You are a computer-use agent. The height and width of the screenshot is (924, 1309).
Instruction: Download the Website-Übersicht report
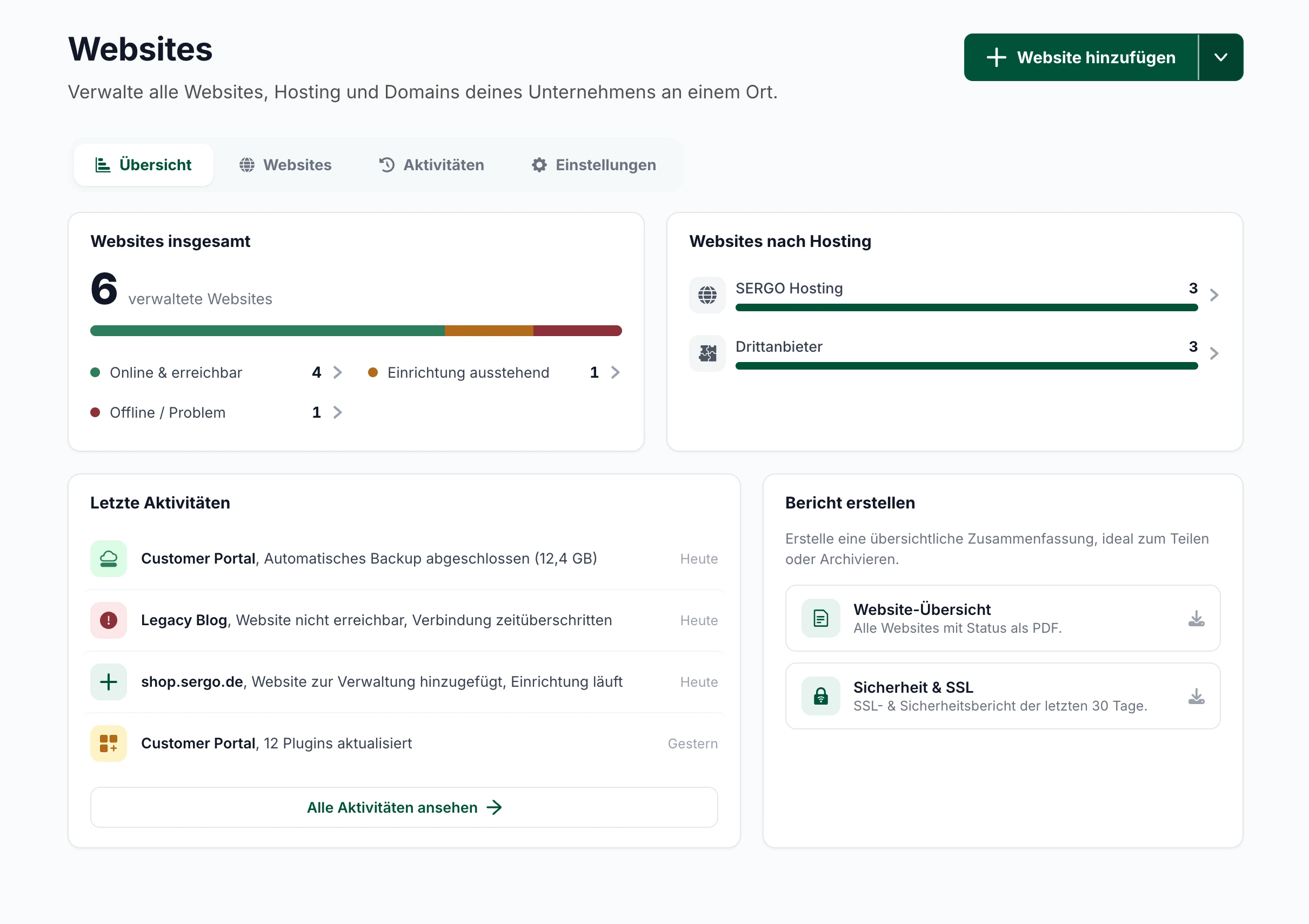(x=1197, y=619)
